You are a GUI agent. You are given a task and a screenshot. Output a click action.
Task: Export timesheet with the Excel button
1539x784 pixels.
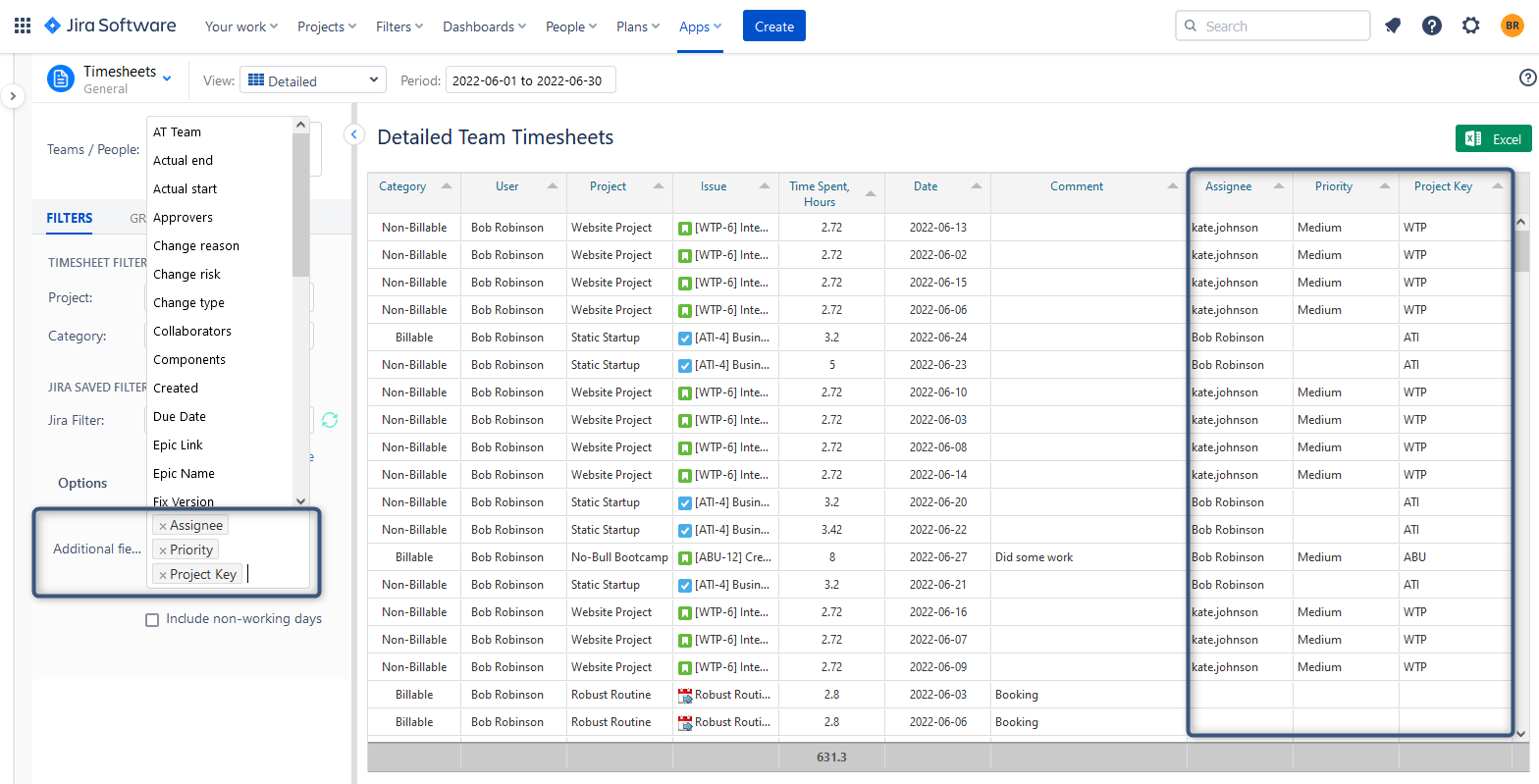1494,139
